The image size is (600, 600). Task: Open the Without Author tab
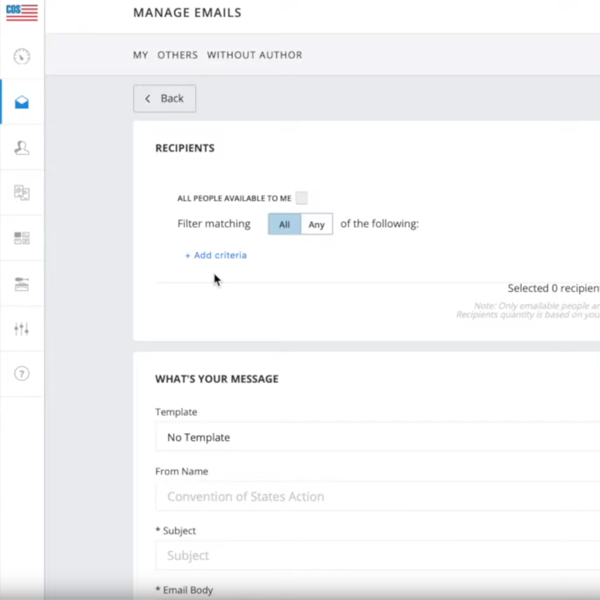[254, 55]
